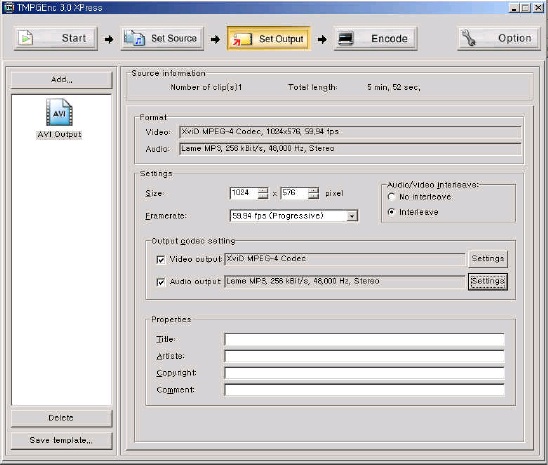Click the Encode film icon

[346, 38]
